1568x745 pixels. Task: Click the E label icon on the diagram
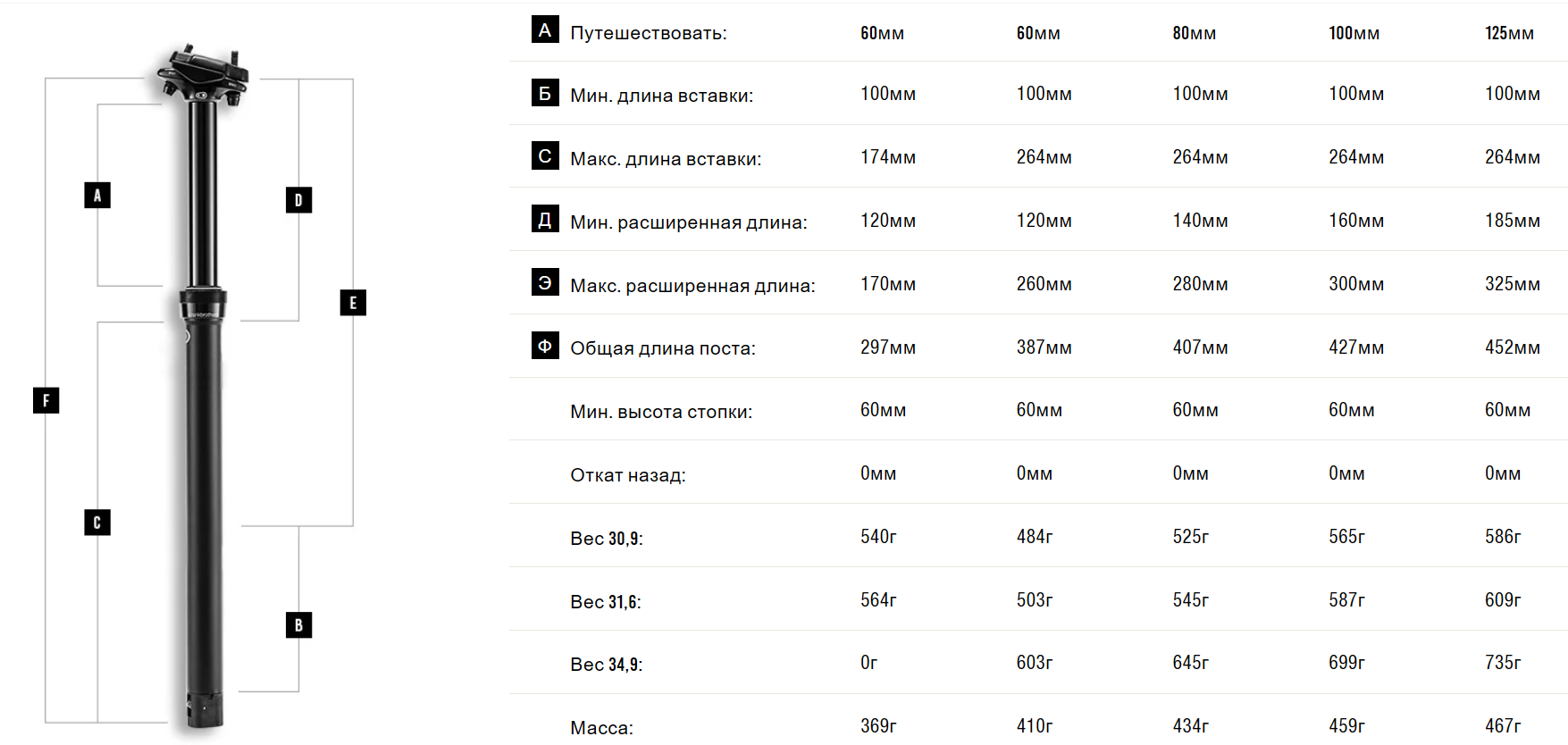click(x=353, y=302)
